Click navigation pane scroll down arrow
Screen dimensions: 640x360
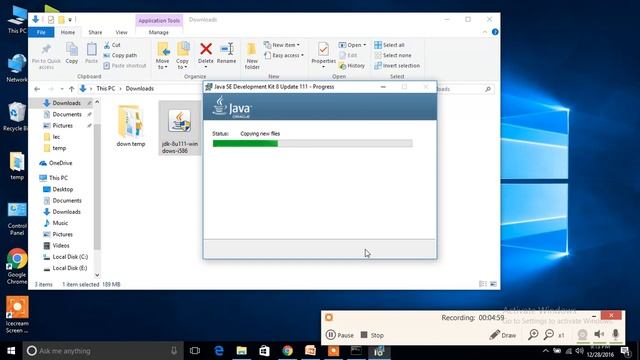97,275
